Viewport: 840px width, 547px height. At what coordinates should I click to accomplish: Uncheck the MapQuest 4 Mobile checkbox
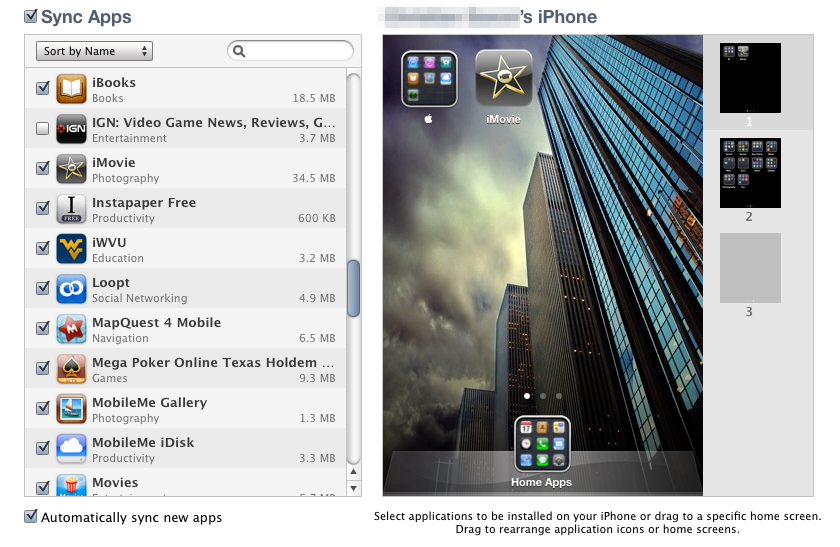point(43,328)
